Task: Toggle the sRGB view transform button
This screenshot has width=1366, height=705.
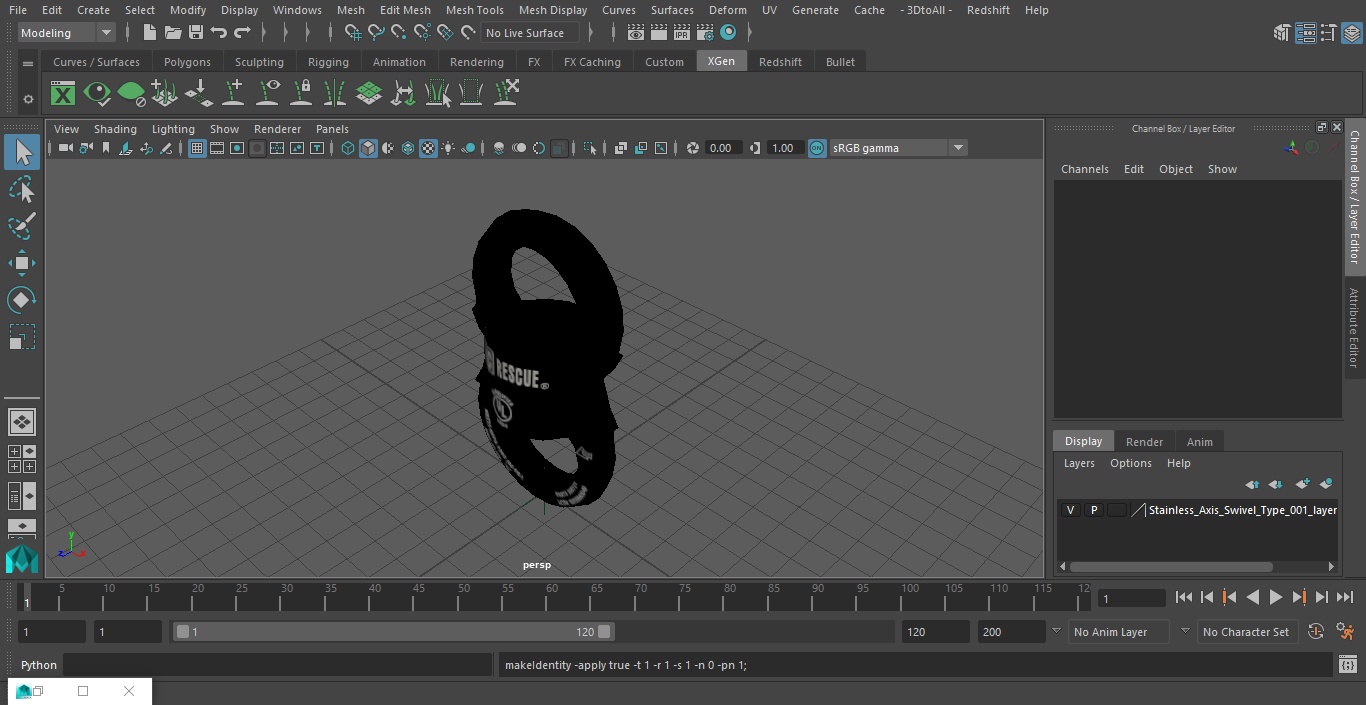Action: click(817, 148)
